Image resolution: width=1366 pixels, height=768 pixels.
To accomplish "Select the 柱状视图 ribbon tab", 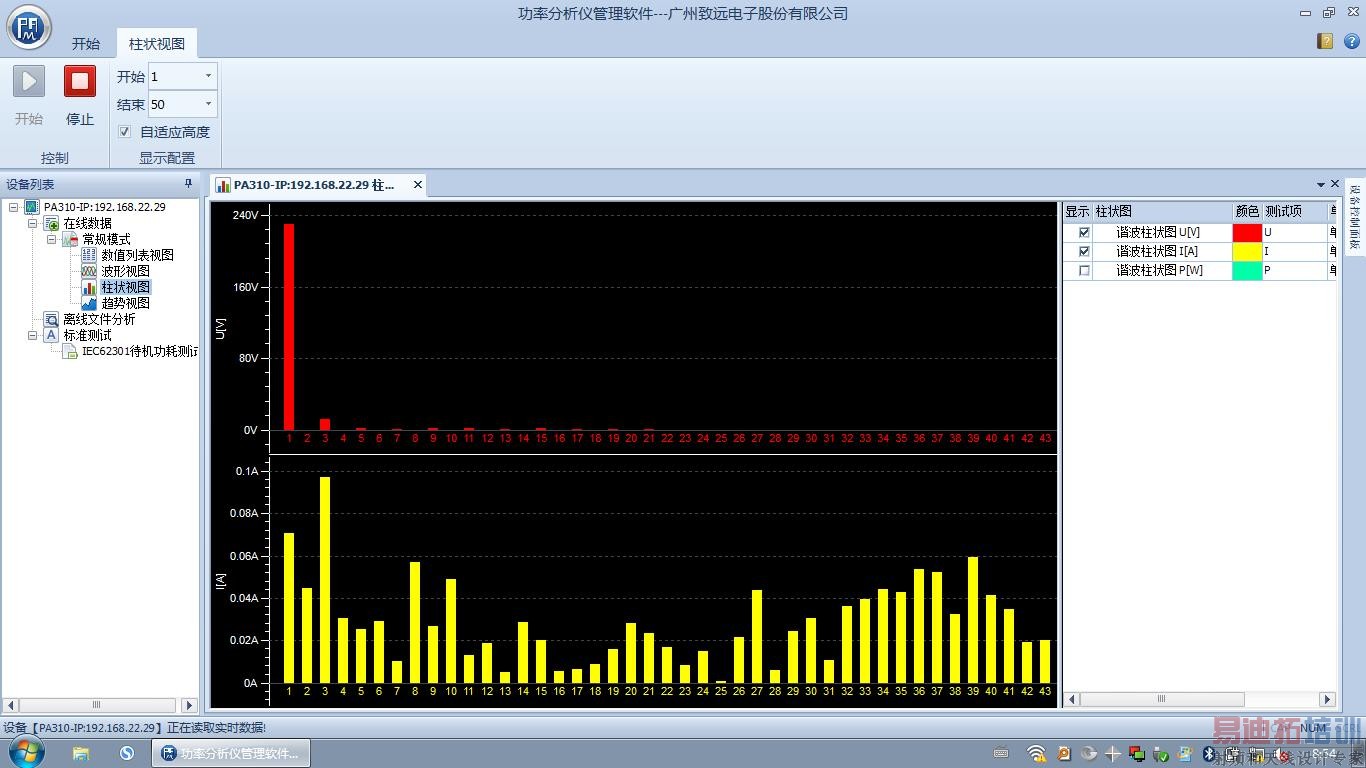I will pyautogui.click(x=157, y=44).
